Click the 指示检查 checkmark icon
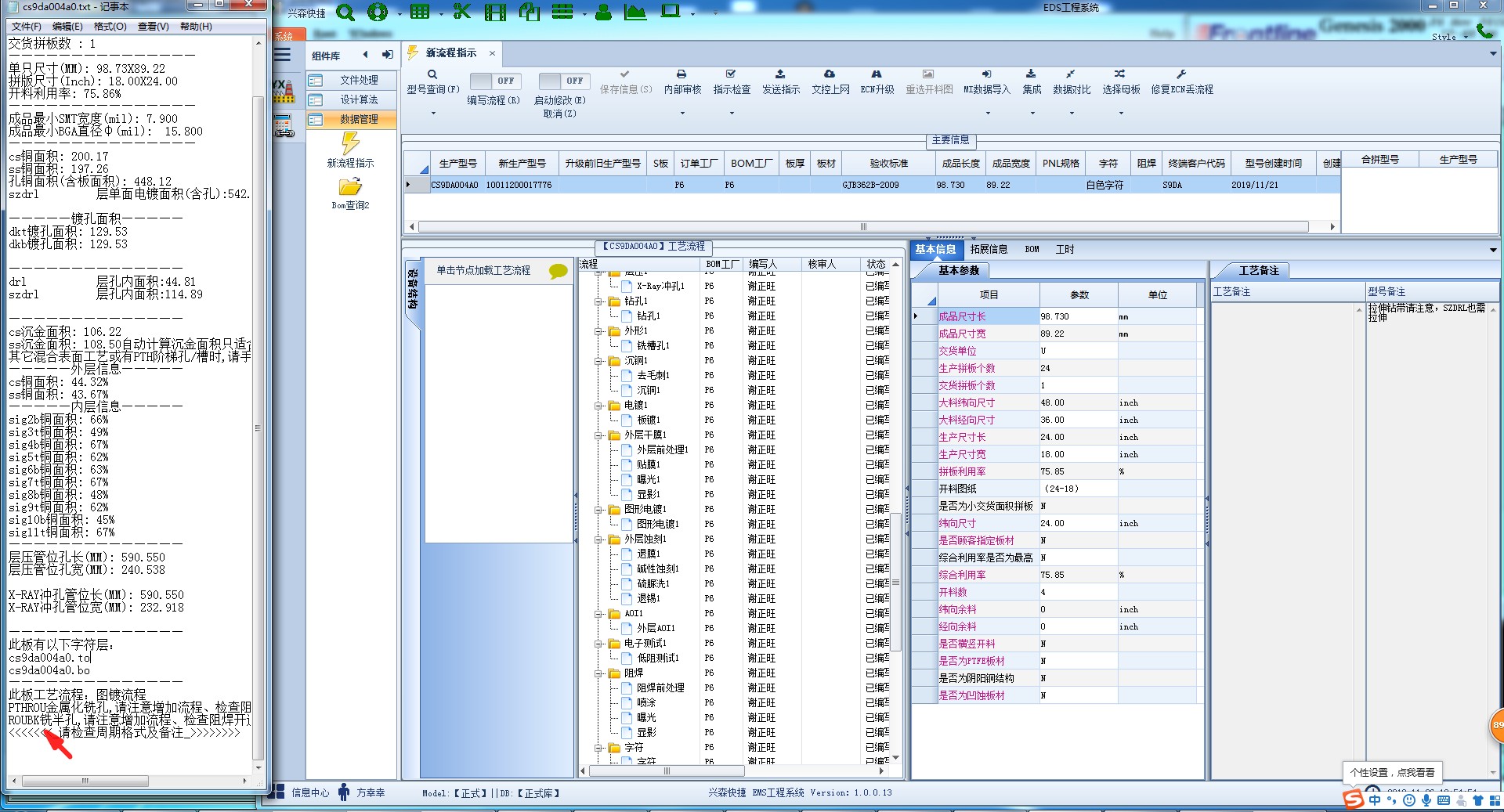The width and height of the screenshot is (1504, 812). pyautogui.click(x=731, y=74)
